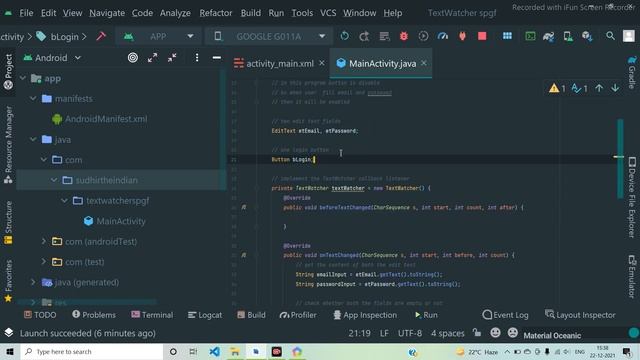The height and width of the screenshot is (360, 640).
Task: Open the Refactor menu
Action: click(216, 13)
